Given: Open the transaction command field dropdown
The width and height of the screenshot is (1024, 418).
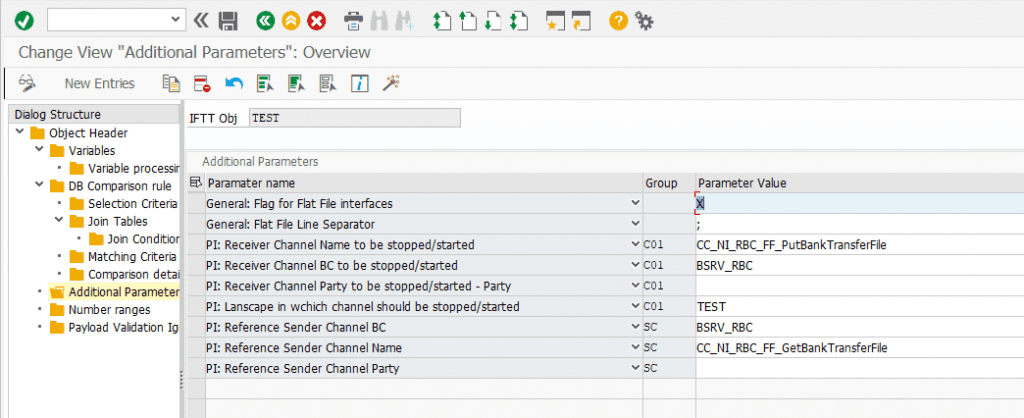Looking at the screenshot, I should coord(174,20).
